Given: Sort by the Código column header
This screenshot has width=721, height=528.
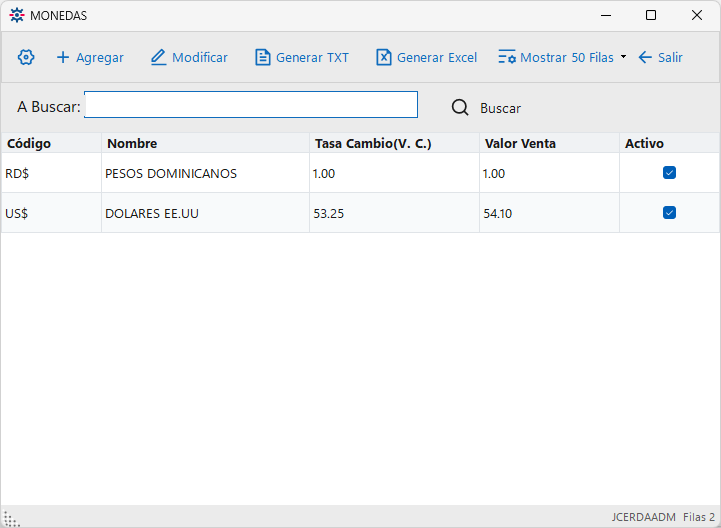Looking at the screenshot, I should [x=29, y=143].
